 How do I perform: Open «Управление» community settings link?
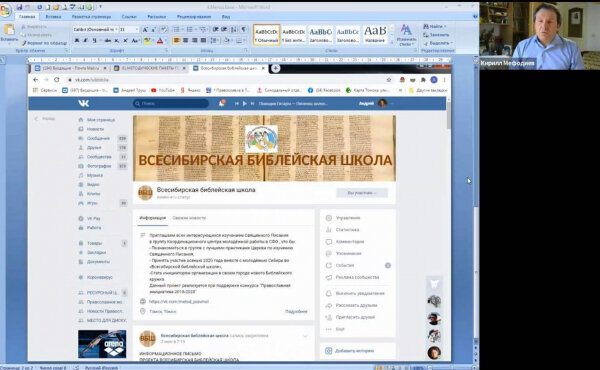tap(348, 218)
